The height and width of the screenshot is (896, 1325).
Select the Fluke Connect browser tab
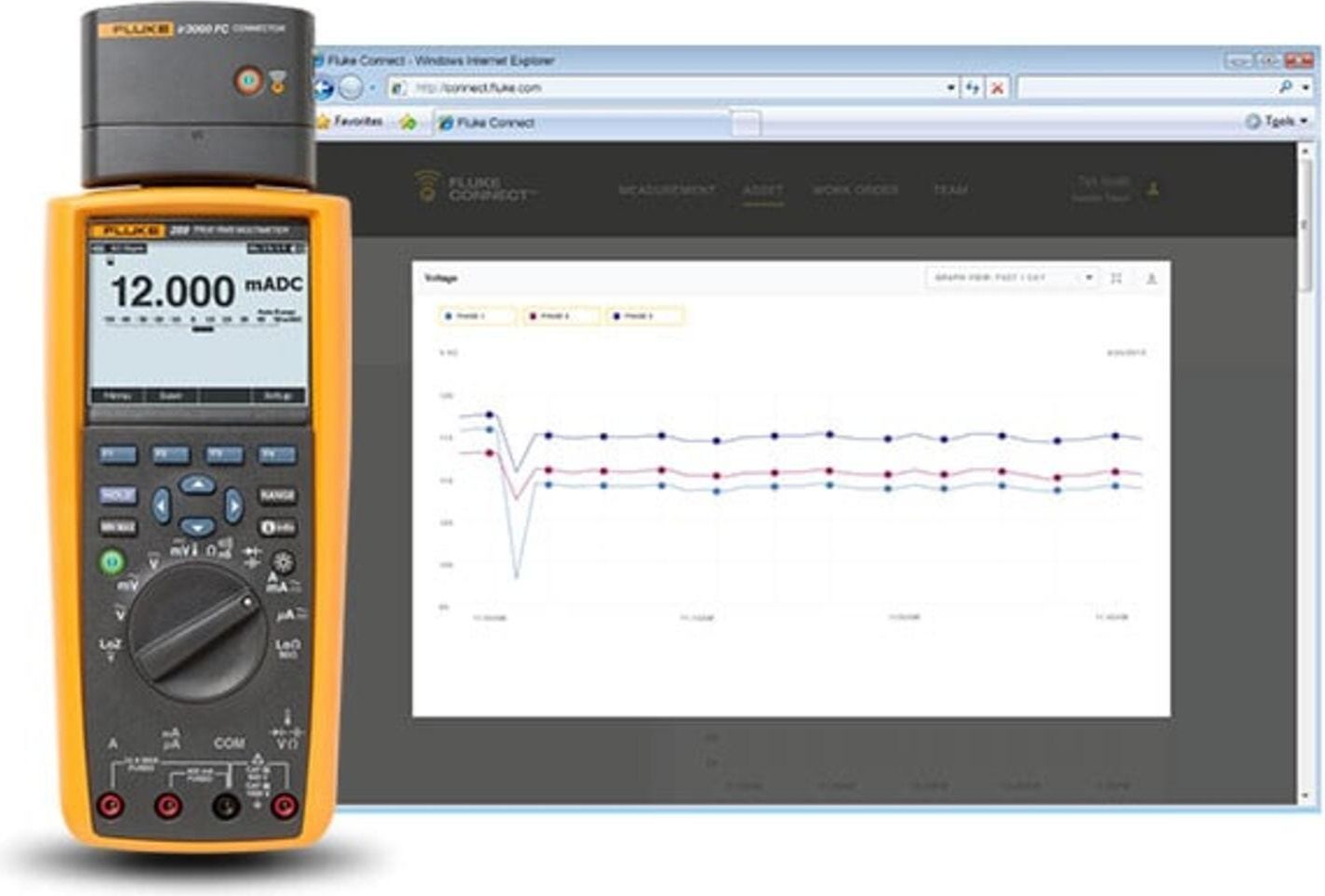(x=583, y=123)
